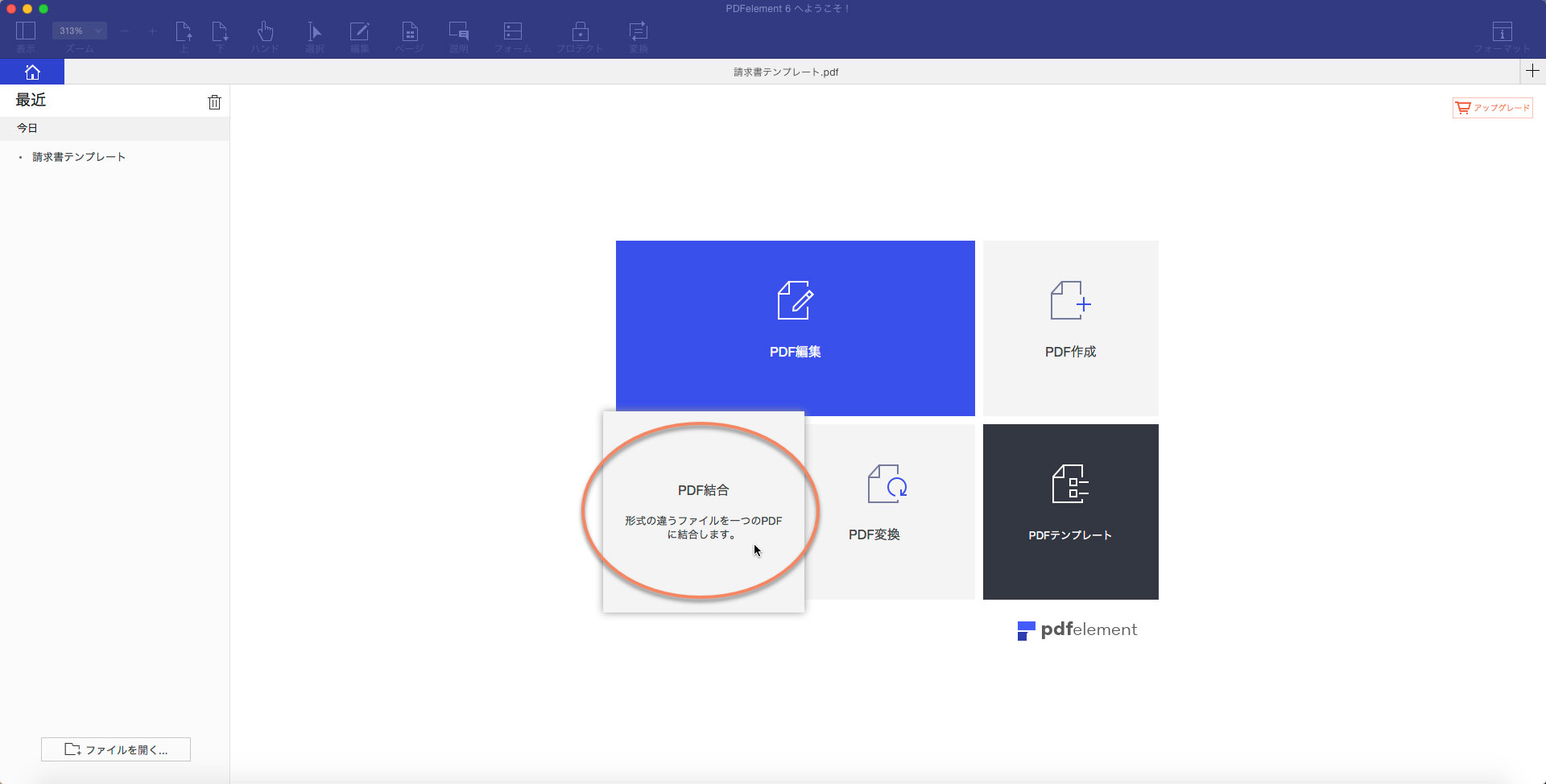Click ファイルを開く open file button
Viewport: 1546px width, 784px height.
[116, 749]
